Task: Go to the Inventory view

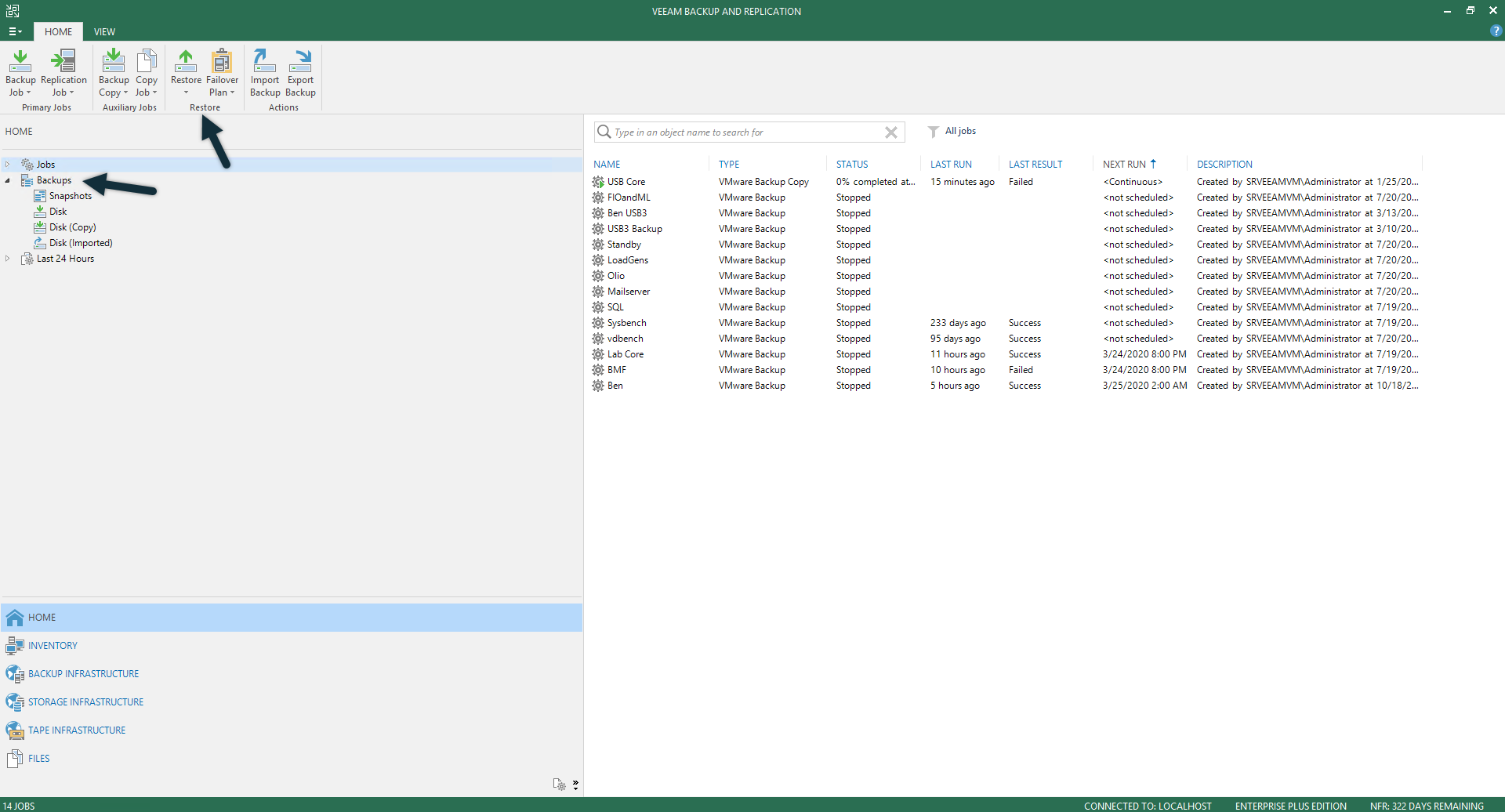Action: tap(53, 646)
